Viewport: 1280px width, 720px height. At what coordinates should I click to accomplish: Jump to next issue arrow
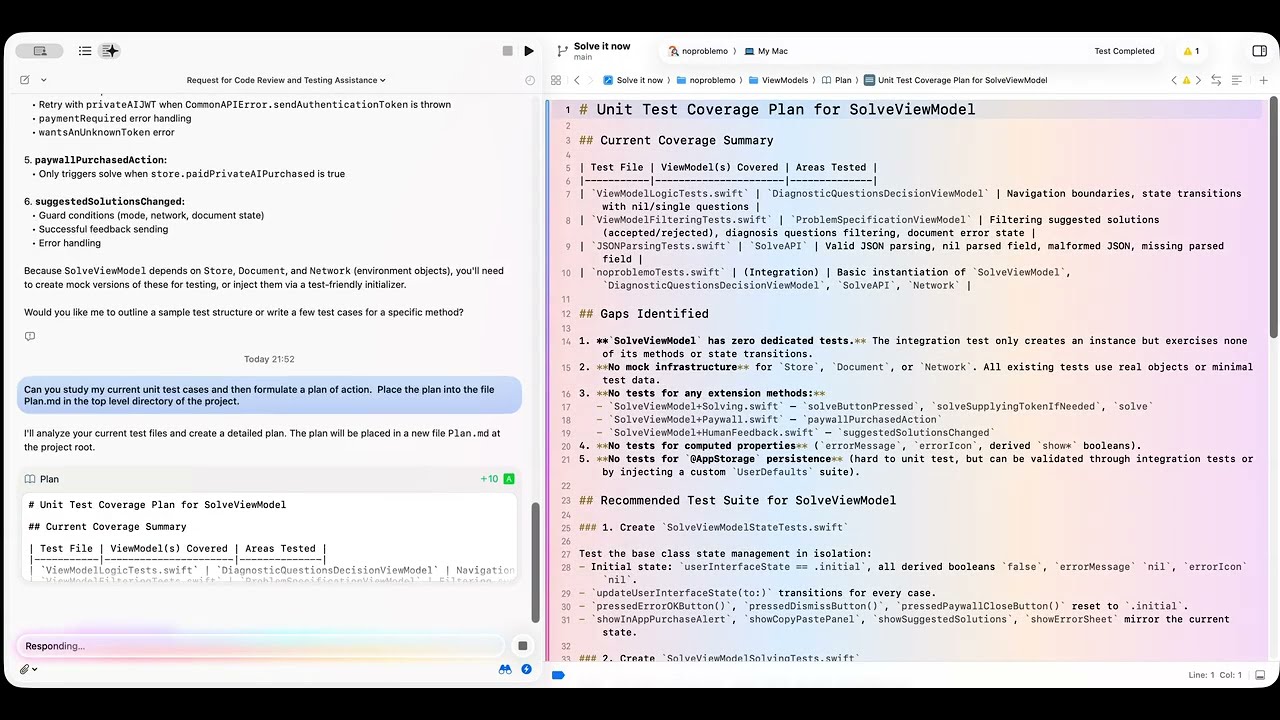pos(1198,80)
